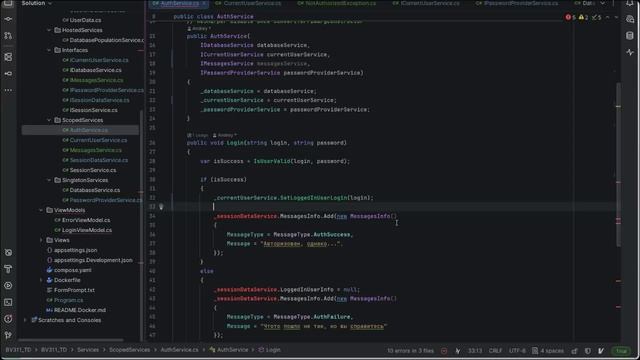
Task: Open the Terminal tool window icon
Action: pos(8,302)
